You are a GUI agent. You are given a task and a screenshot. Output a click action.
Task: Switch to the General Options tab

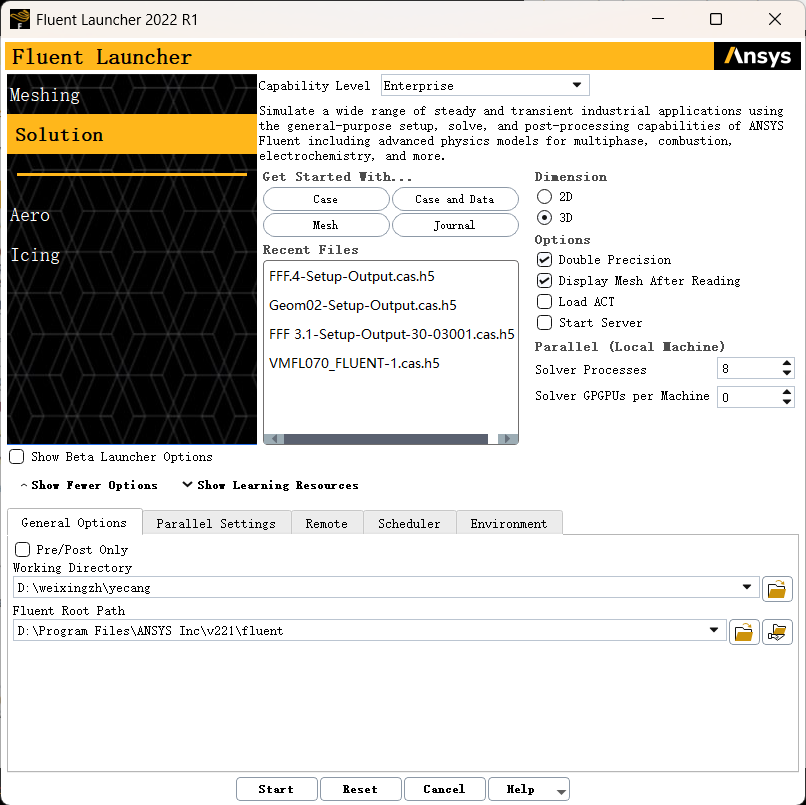click(x=75, y=523)
